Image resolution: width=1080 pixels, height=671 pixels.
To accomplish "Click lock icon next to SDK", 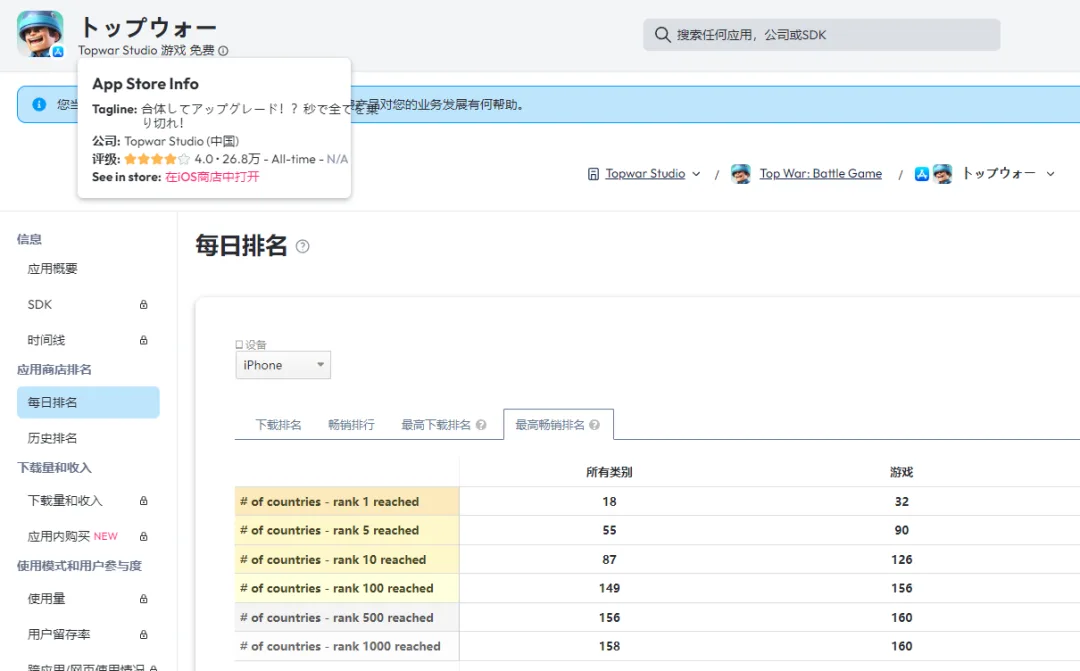I will [x=143, y=305].
